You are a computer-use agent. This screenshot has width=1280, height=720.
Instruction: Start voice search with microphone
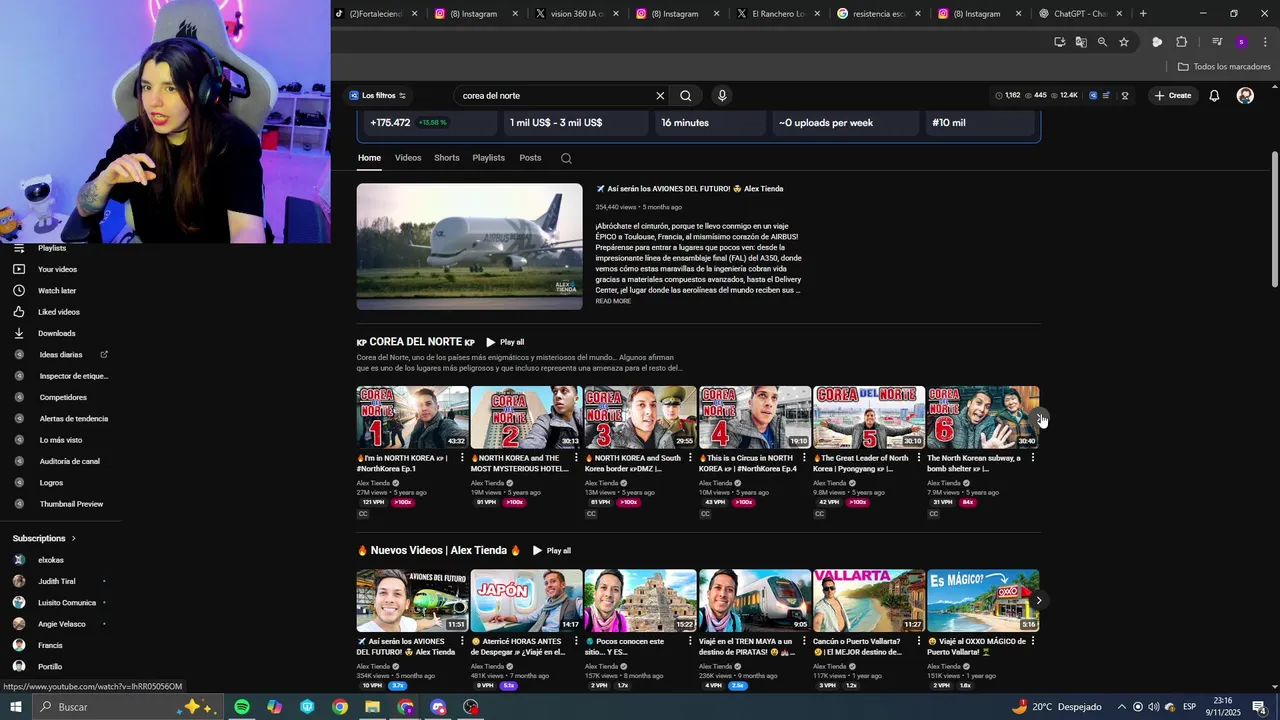722,96
